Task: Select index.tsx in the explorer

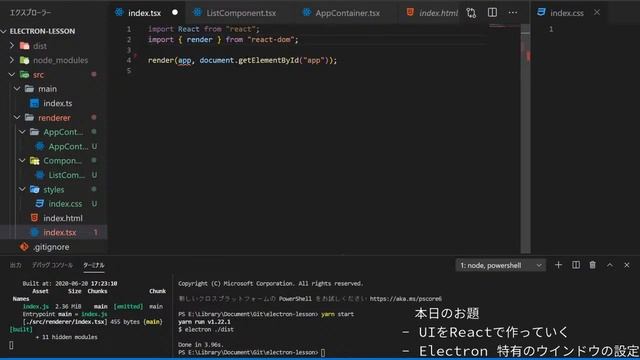Action: coord(60,232)
